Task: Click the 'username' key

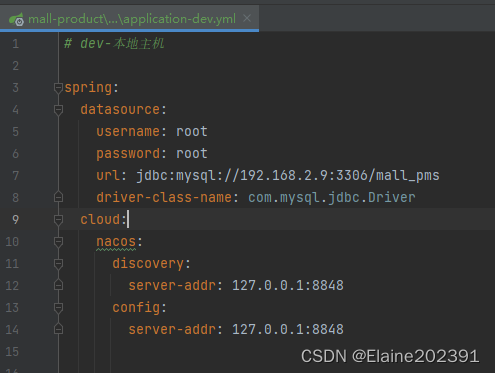Action: coord(128,131)
